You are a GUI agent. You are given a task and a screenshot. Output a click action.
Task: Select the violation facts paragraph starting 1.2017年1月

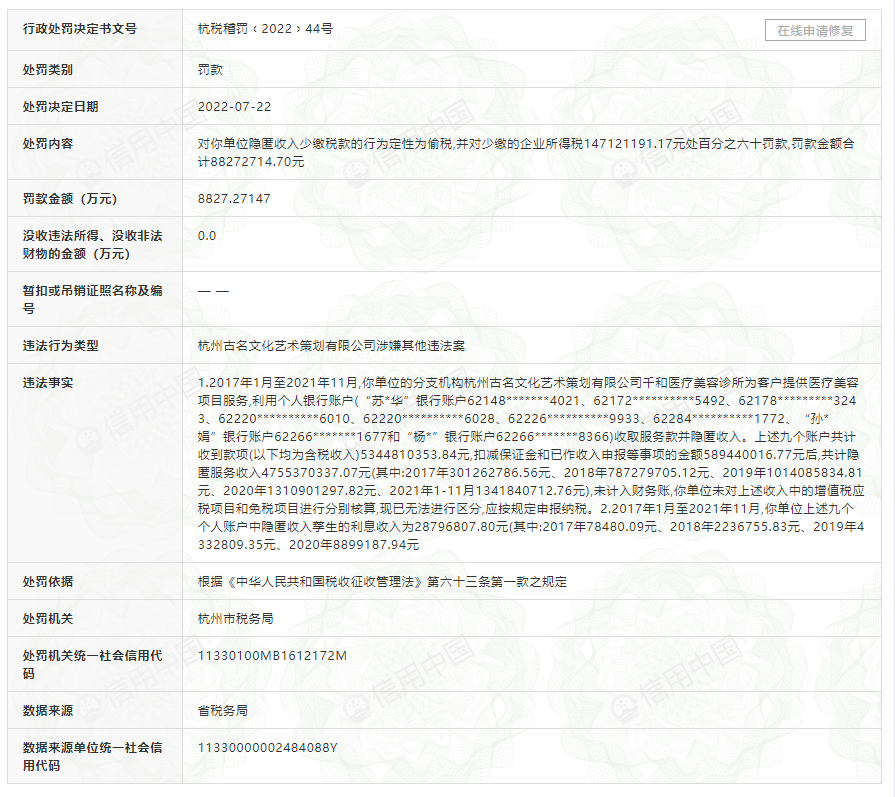coord(531,464)
